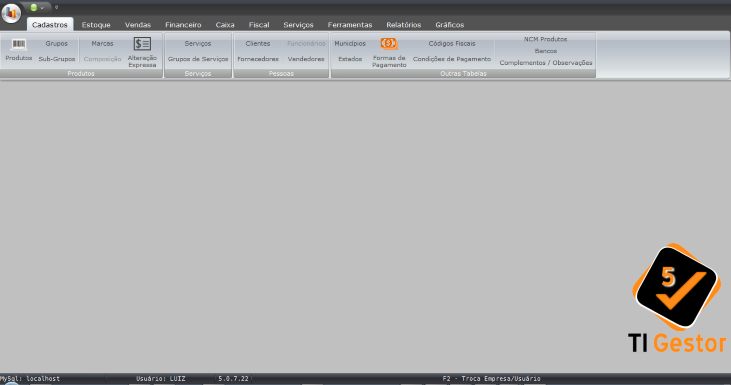Open Serviços button in the ribbon panel
Image resolution: width=731 pixels, height=385 pixels.
[198, 43]
